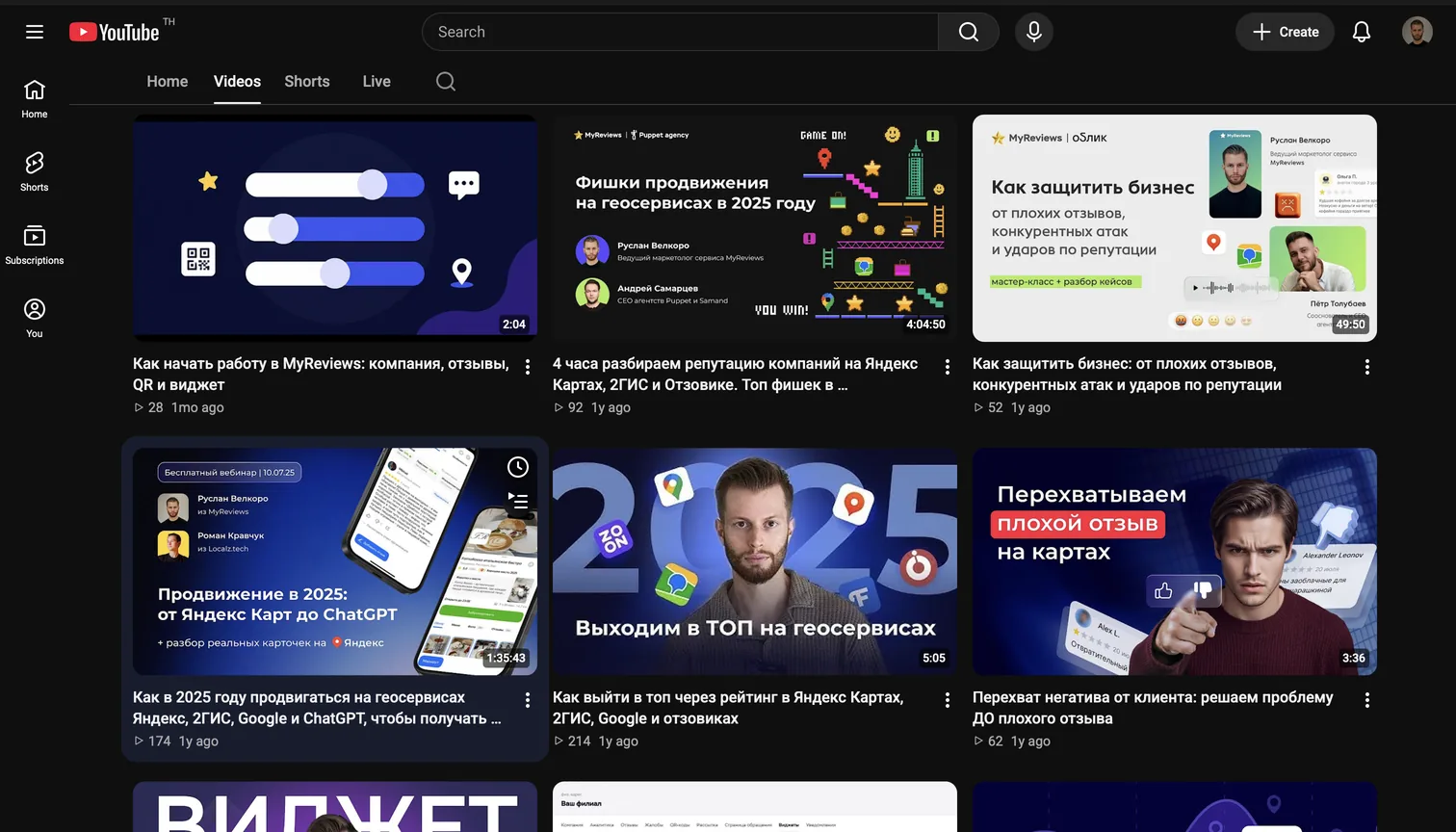This screenshot has height=832, width=1456.
Task: Select the Videos tab
Action: [237, 82]
